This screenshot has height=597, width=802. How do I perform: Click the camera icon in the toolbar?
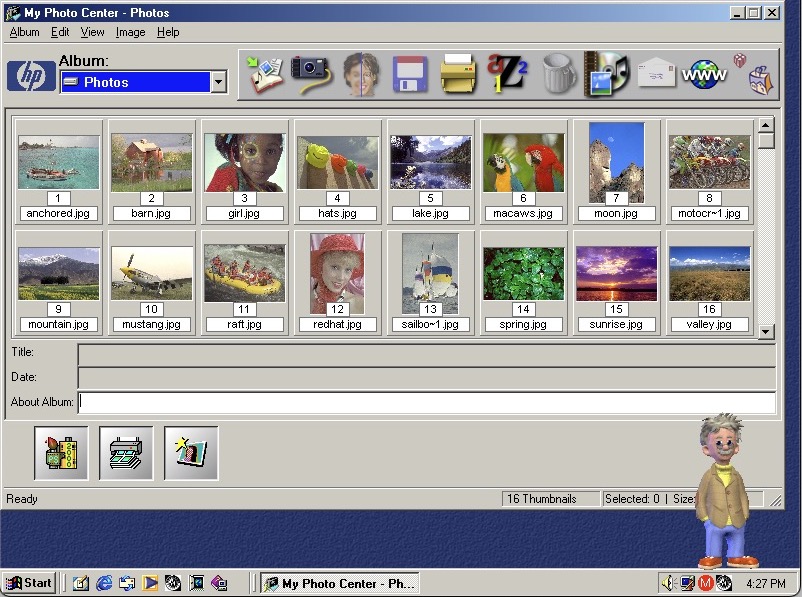(311, 73)
